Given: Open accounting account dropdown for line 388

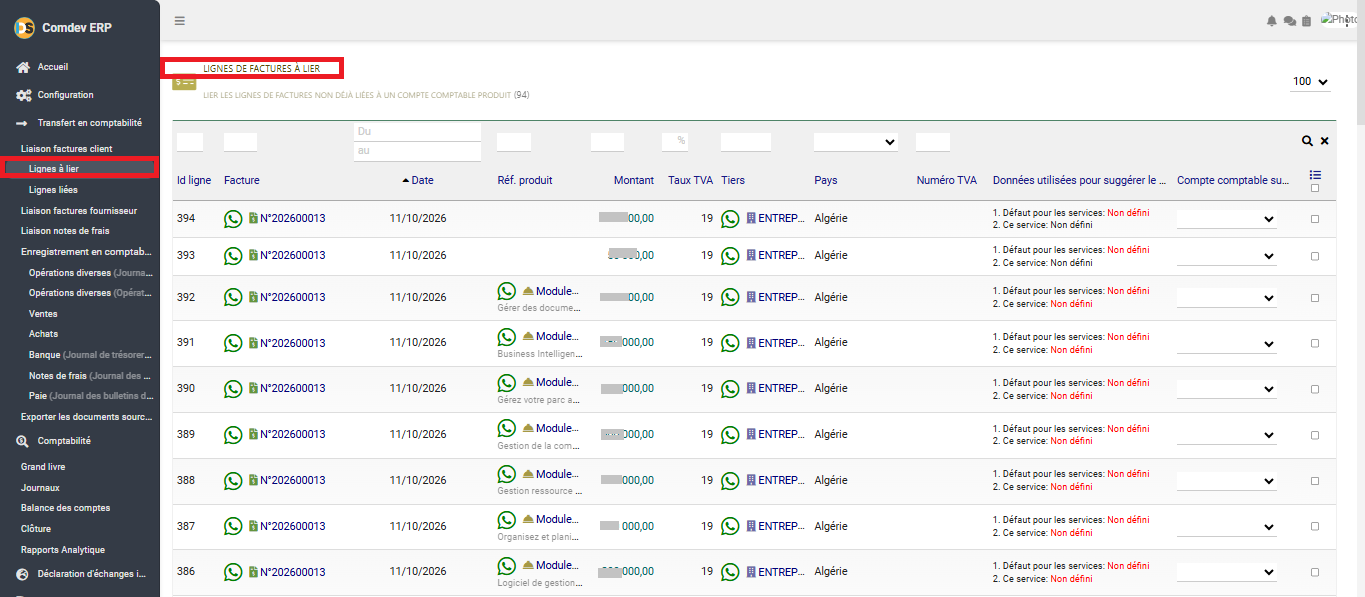Looking at the screenshot, I should [1227, 481].
